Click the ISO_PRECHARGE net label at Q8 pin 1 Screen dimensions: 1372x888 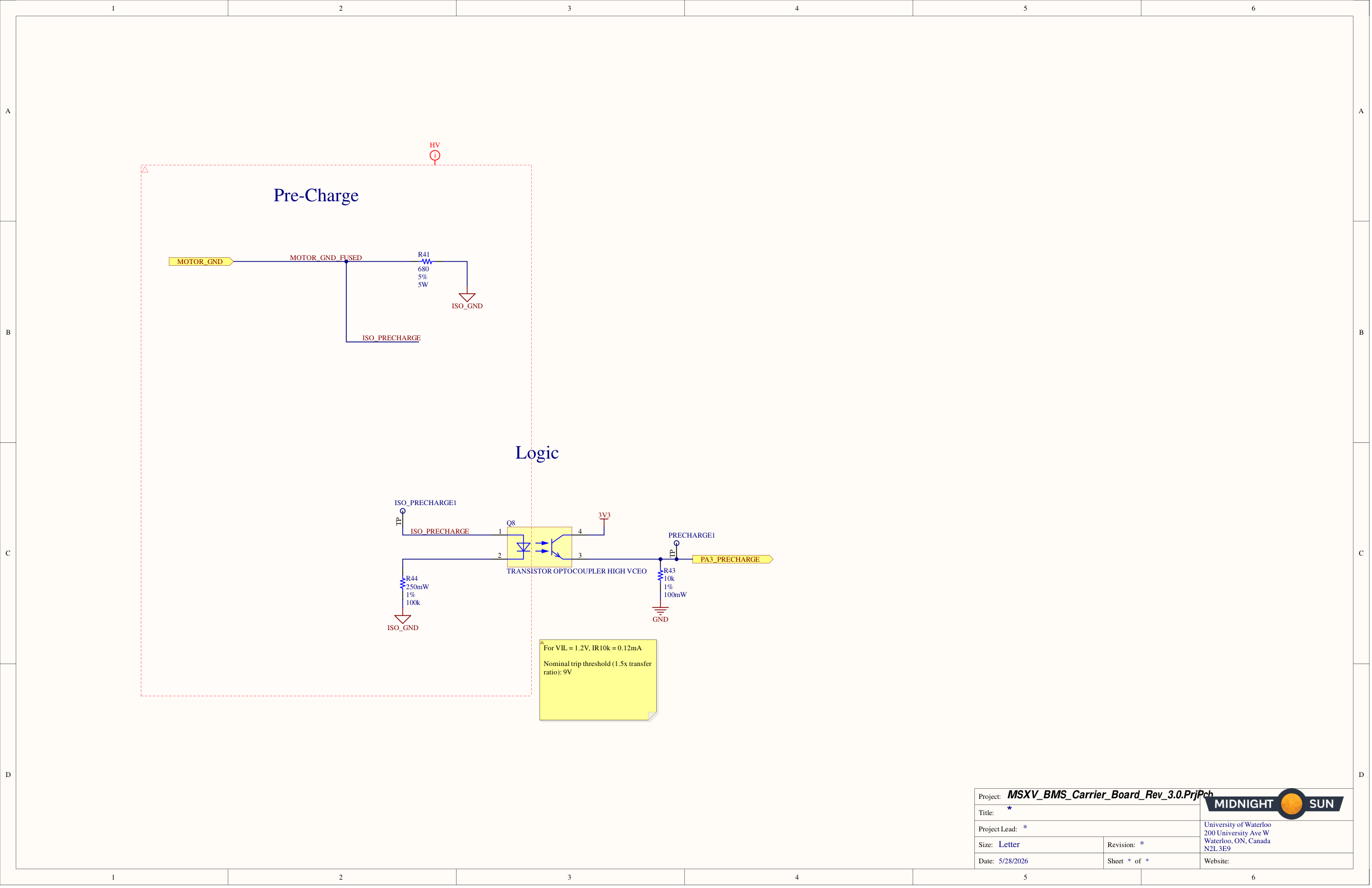(440, 531)
